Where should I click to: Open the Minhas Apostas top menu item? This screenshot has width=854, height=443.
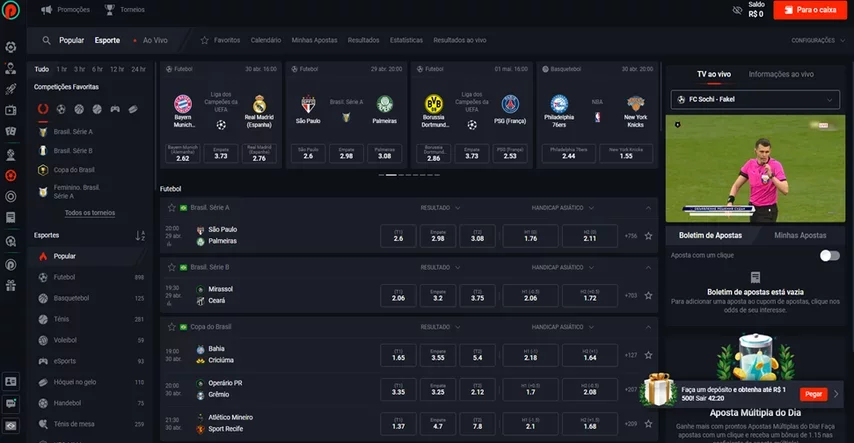pyautogui.click(x=314, y=40)
